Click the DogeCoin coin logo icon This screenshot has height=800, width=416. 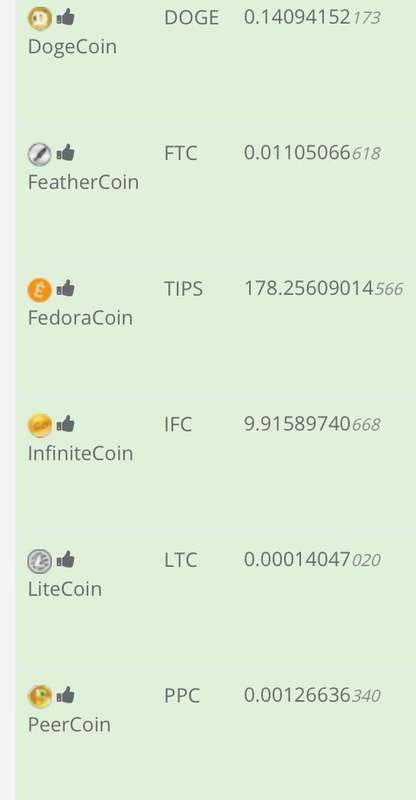coord(39,19)
